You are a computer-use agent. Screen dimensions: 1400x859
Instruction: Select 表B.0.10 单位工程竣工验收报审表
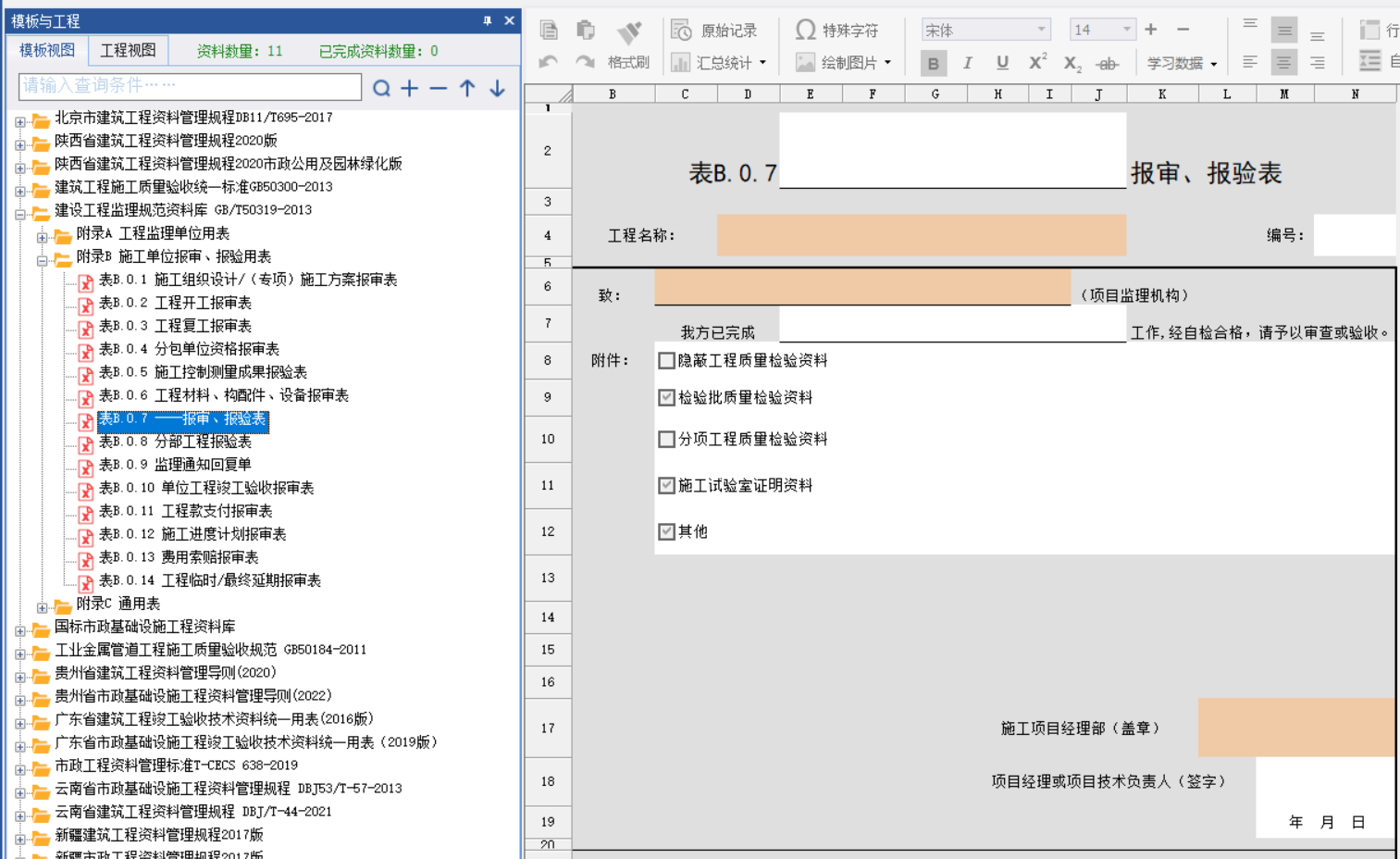pos(206,488)
